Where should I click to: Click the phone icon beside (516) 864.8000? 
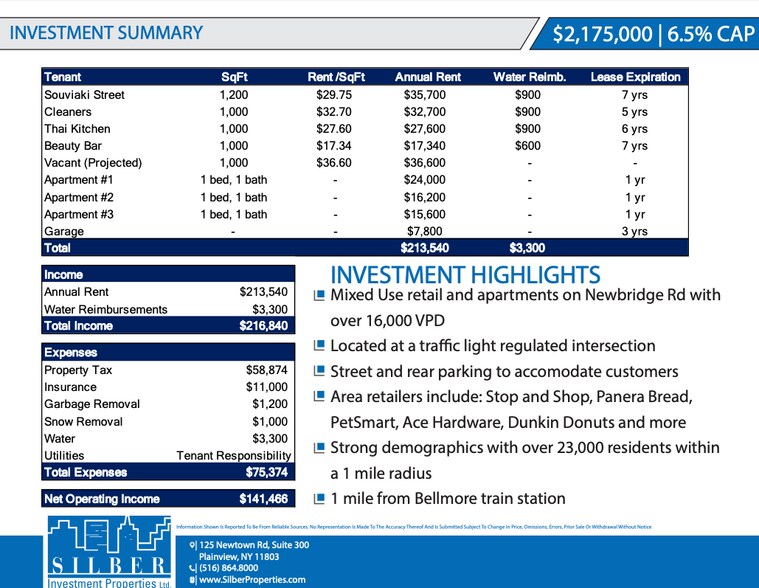pos(192,568)
